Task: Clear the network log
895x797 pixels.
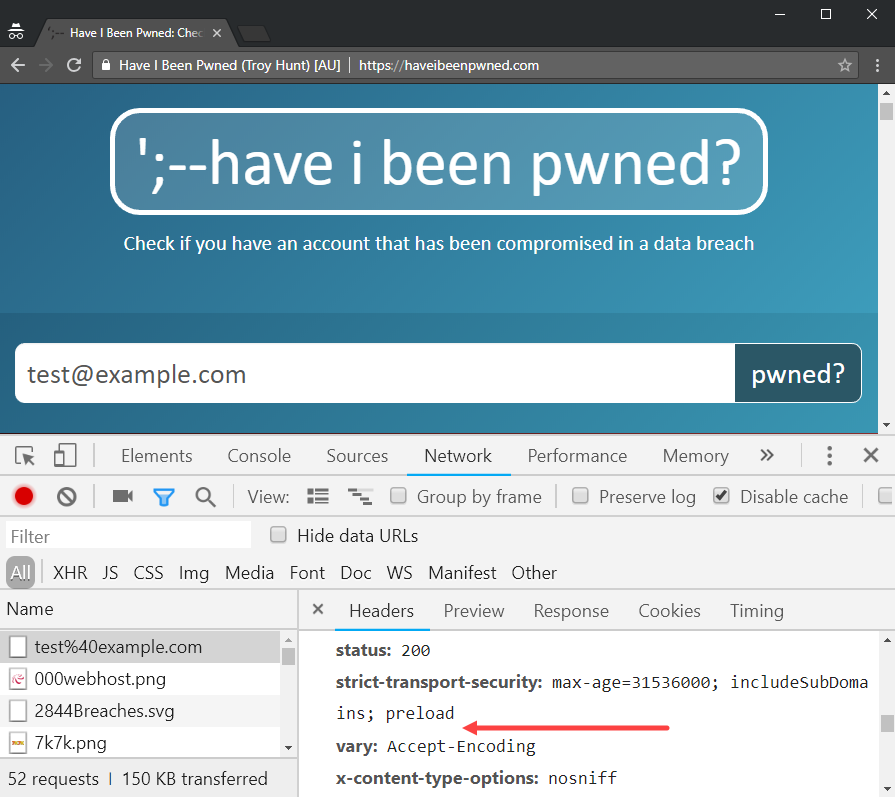Action: 67,497
